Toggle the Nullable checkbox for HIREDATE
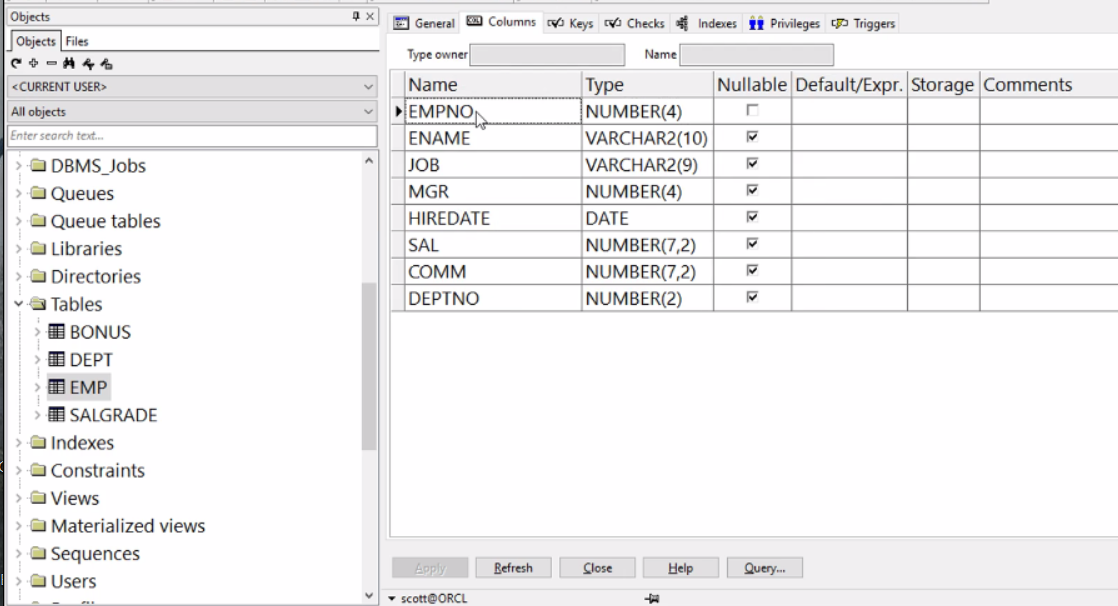 pos(752,217)
